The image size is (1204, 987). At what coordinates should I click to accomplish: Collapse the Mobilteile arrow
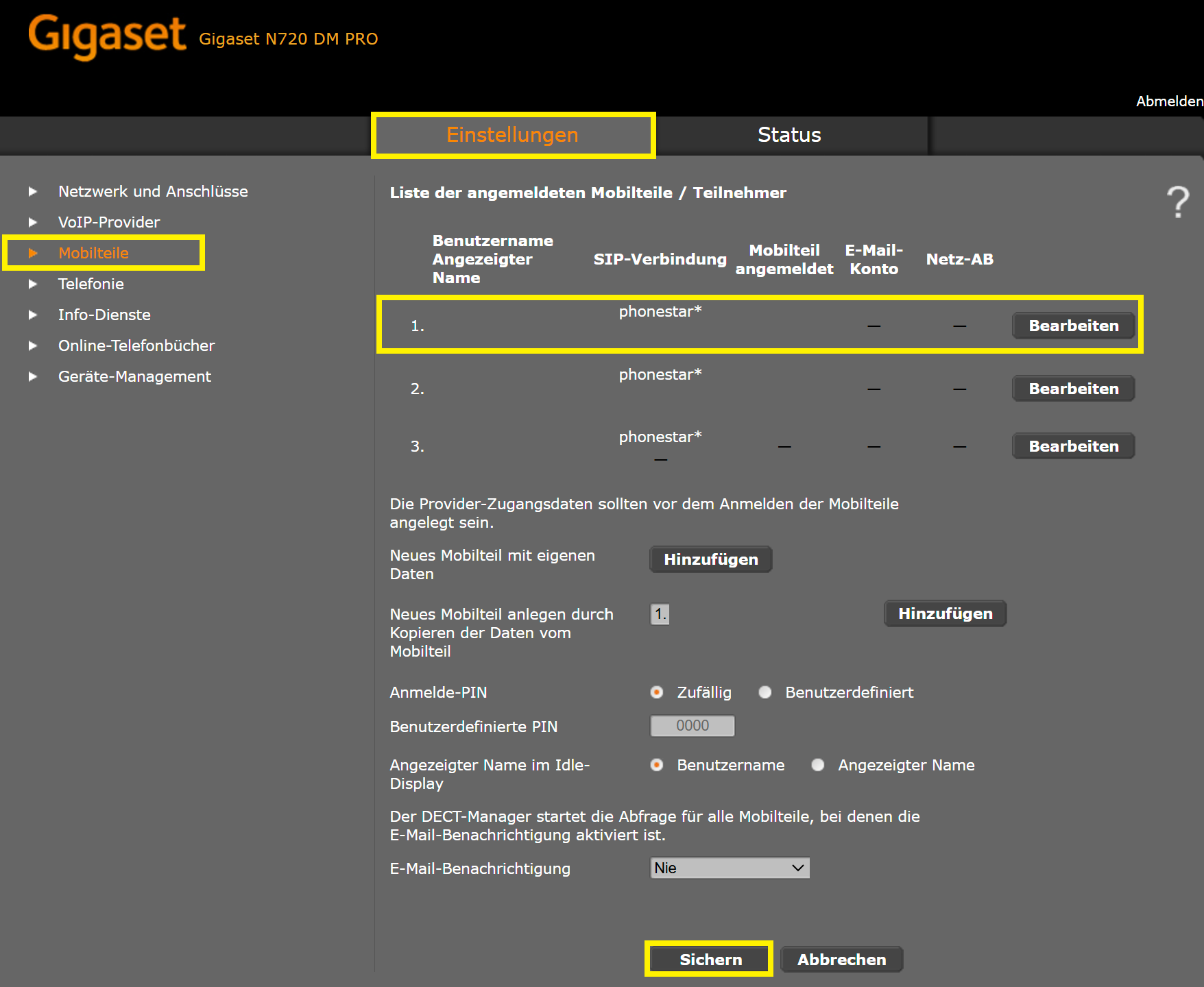pyautogui.click(x=32, y=253)
